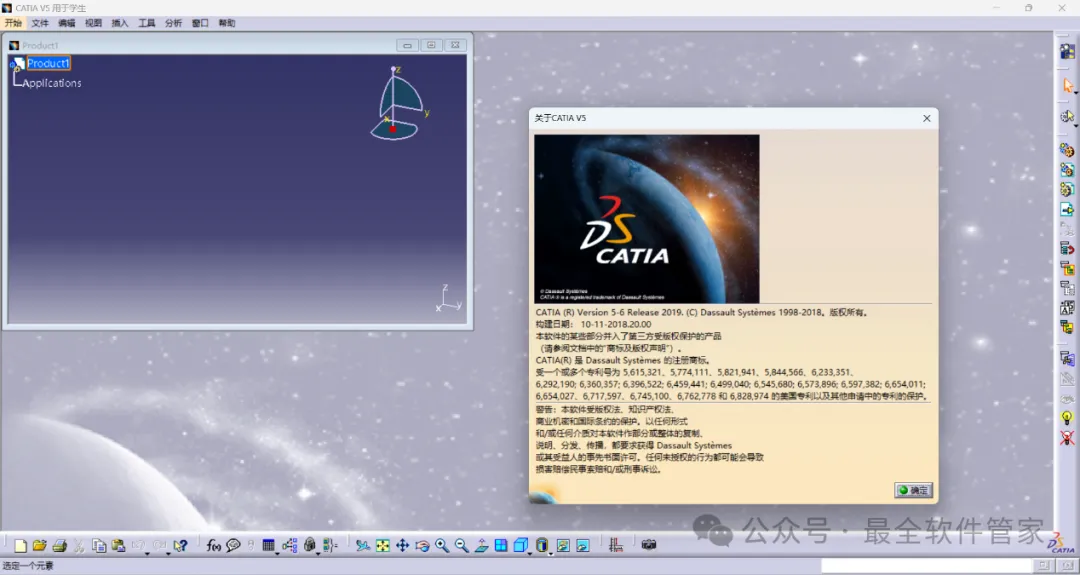
Task: Open the 视图 menu
Action: coord(93,23)
